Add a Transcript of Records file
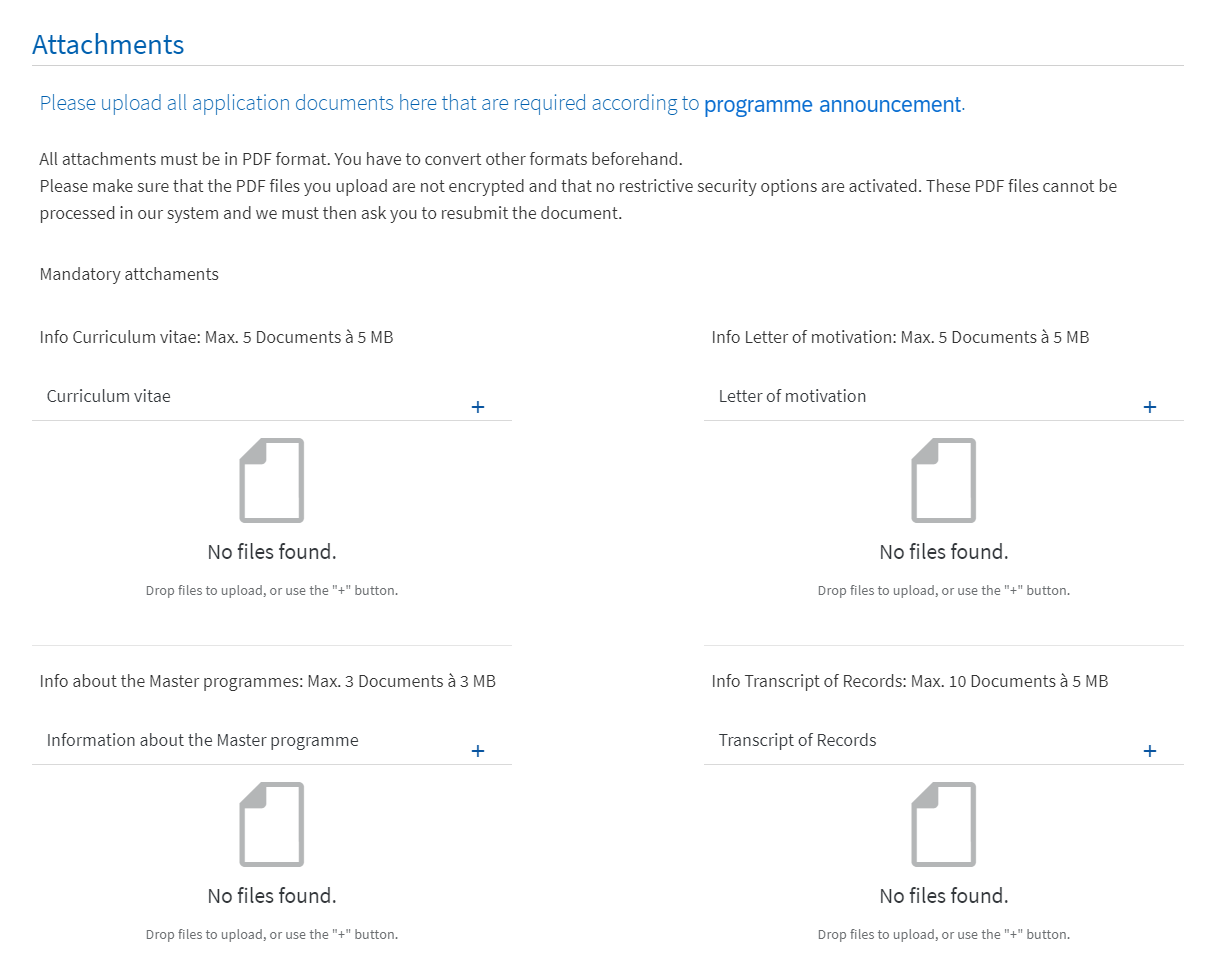 pos(1150,751)
